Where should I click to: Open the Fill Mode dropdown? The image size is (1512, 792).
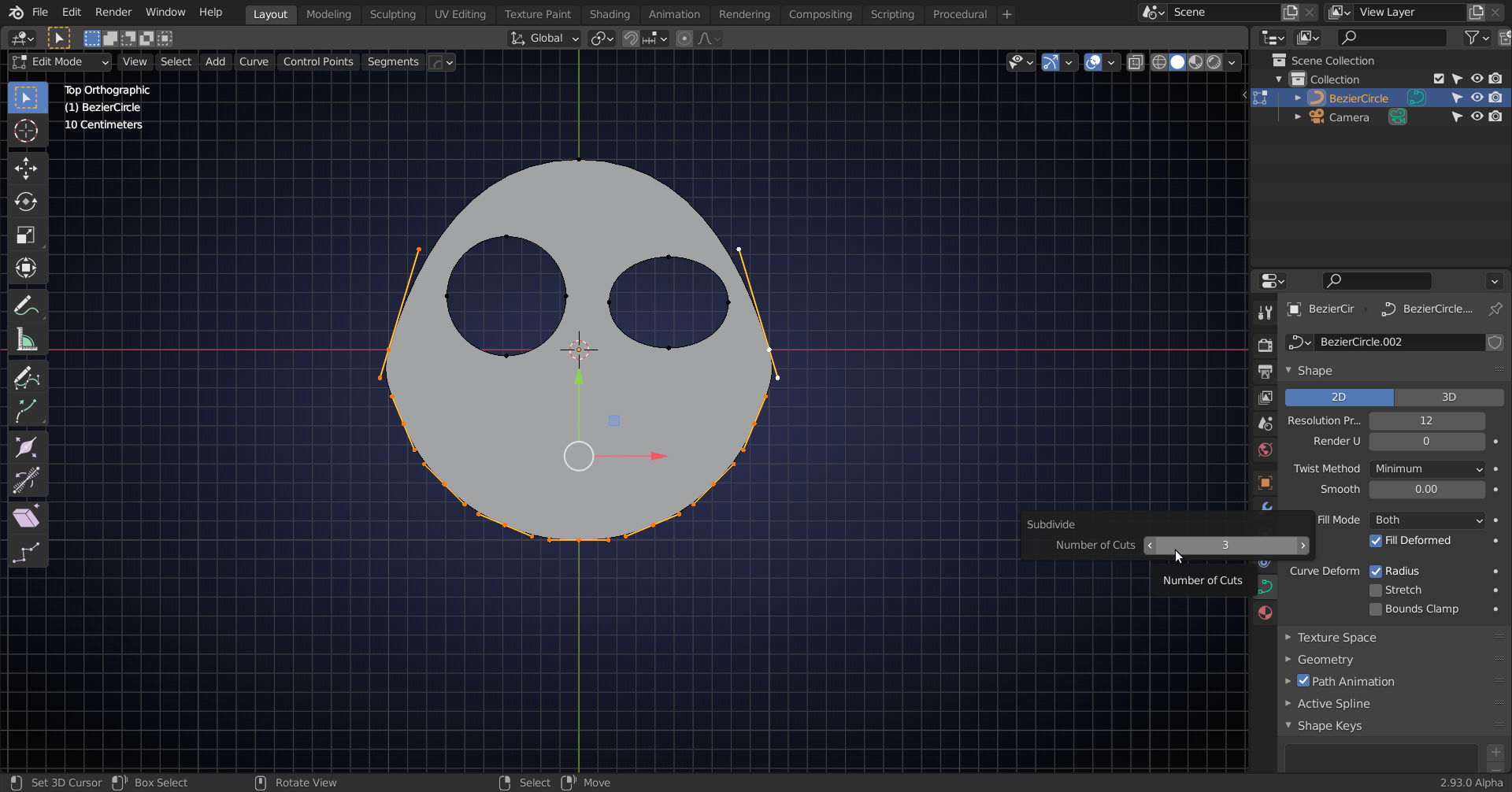click(1427, 520)
